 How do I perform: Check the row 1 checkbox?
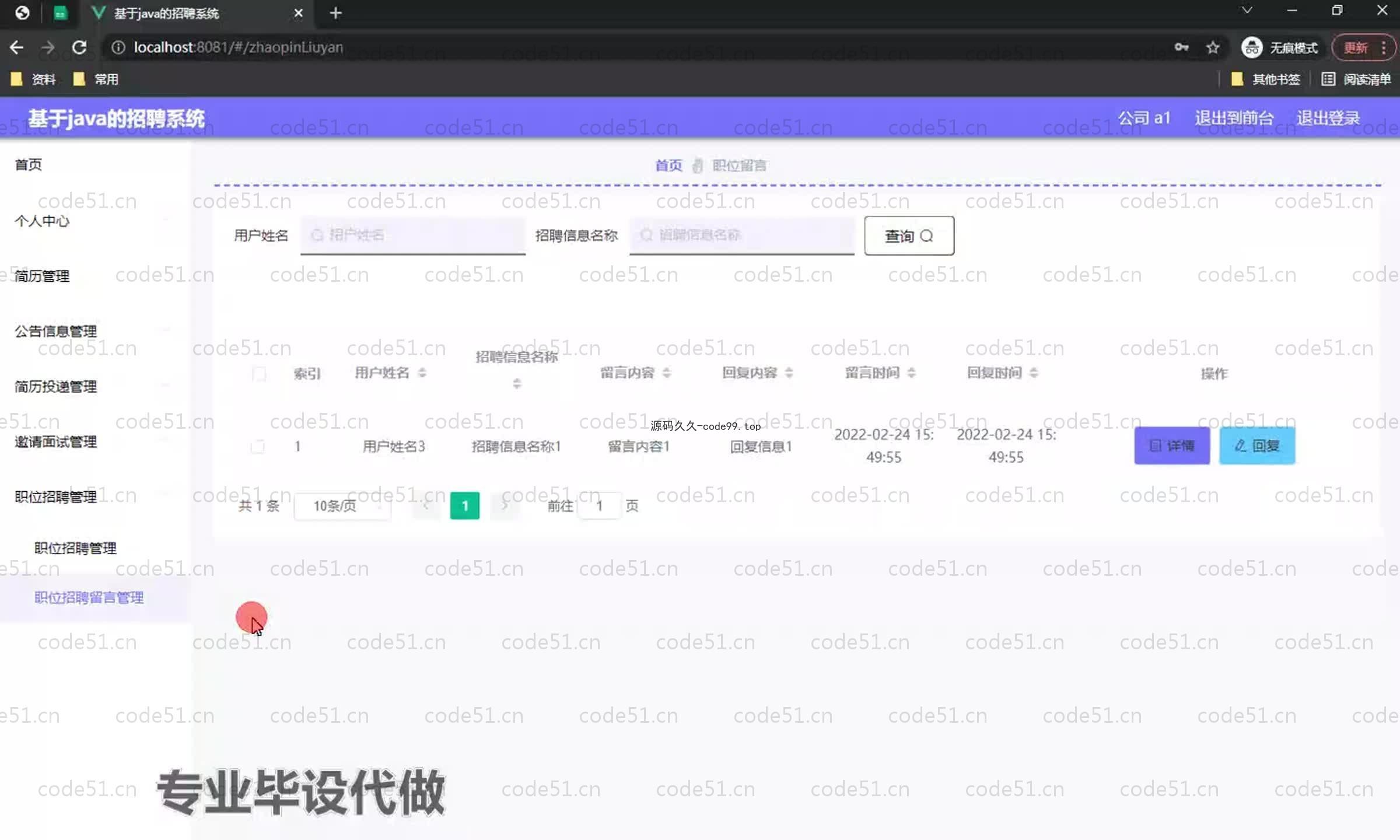pos(257,447)
